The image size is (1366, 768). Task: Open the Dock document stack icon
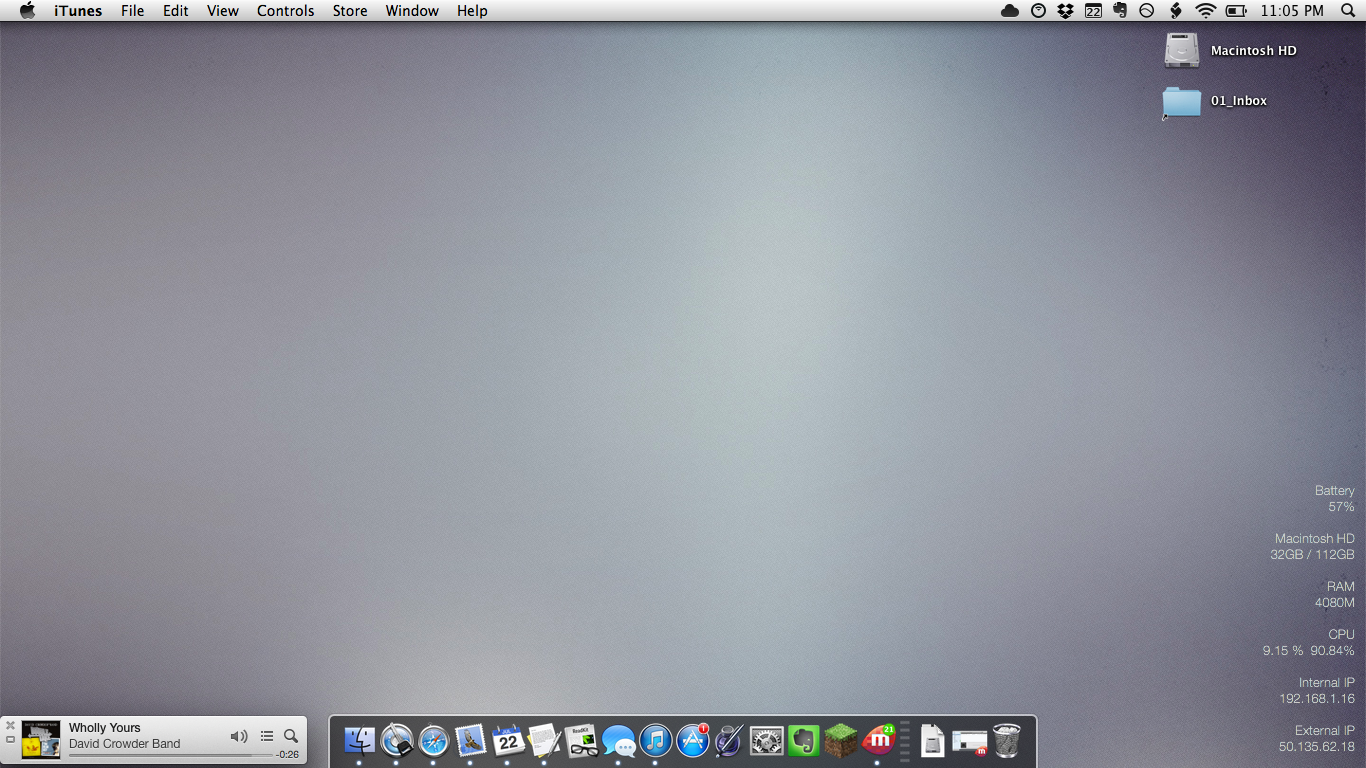click(x=932, y=741)
